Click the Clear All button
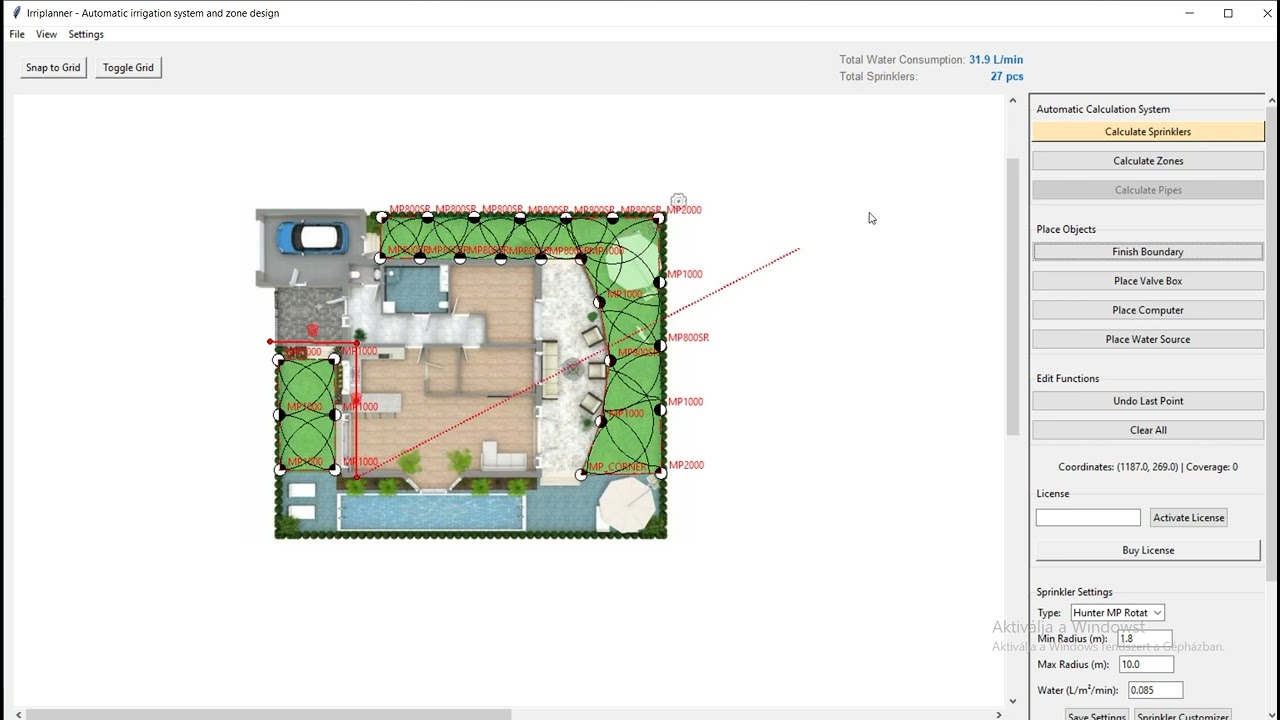Viewport: 1280px width, 720px height. click(x=1148, y=430)
